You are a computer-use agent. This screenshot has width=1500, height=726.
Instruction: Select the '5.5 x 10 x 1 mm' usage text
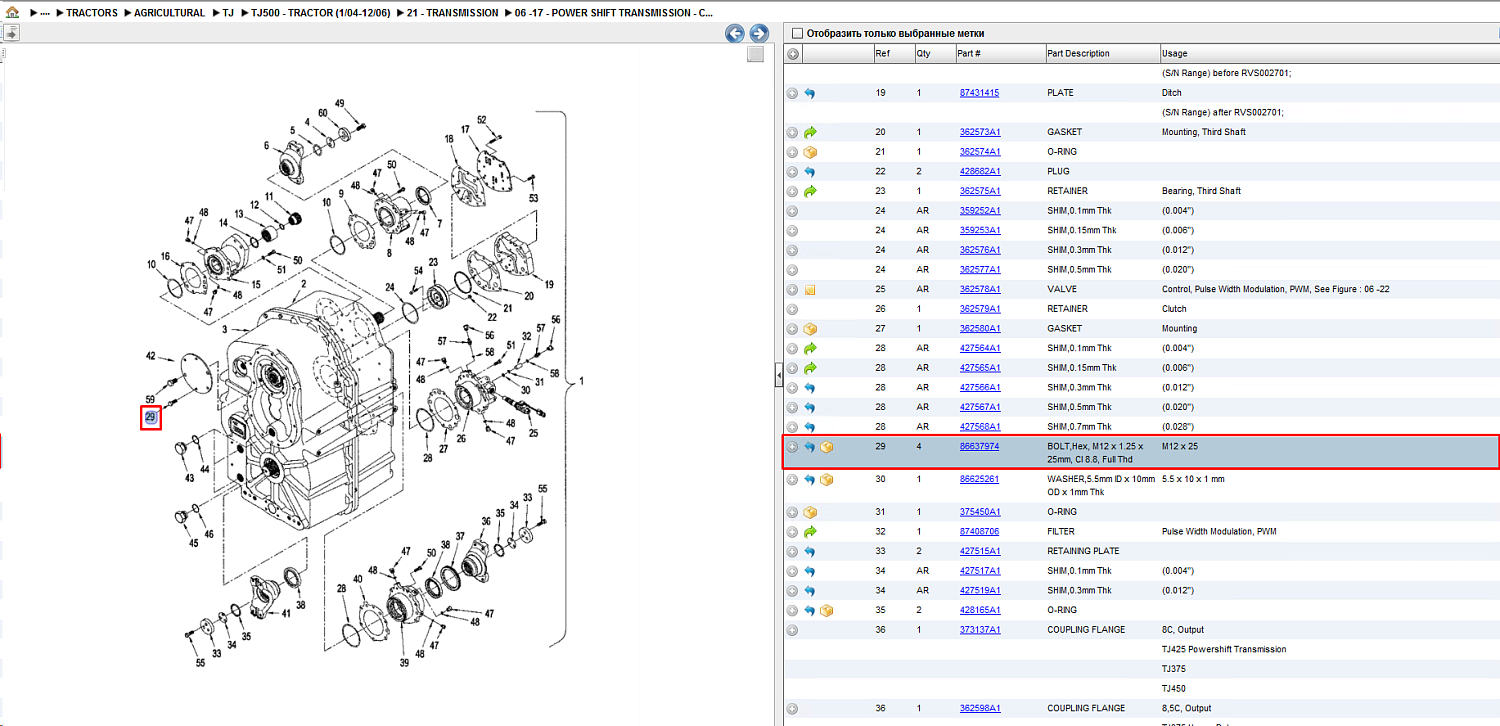(x=1193, y=480)
